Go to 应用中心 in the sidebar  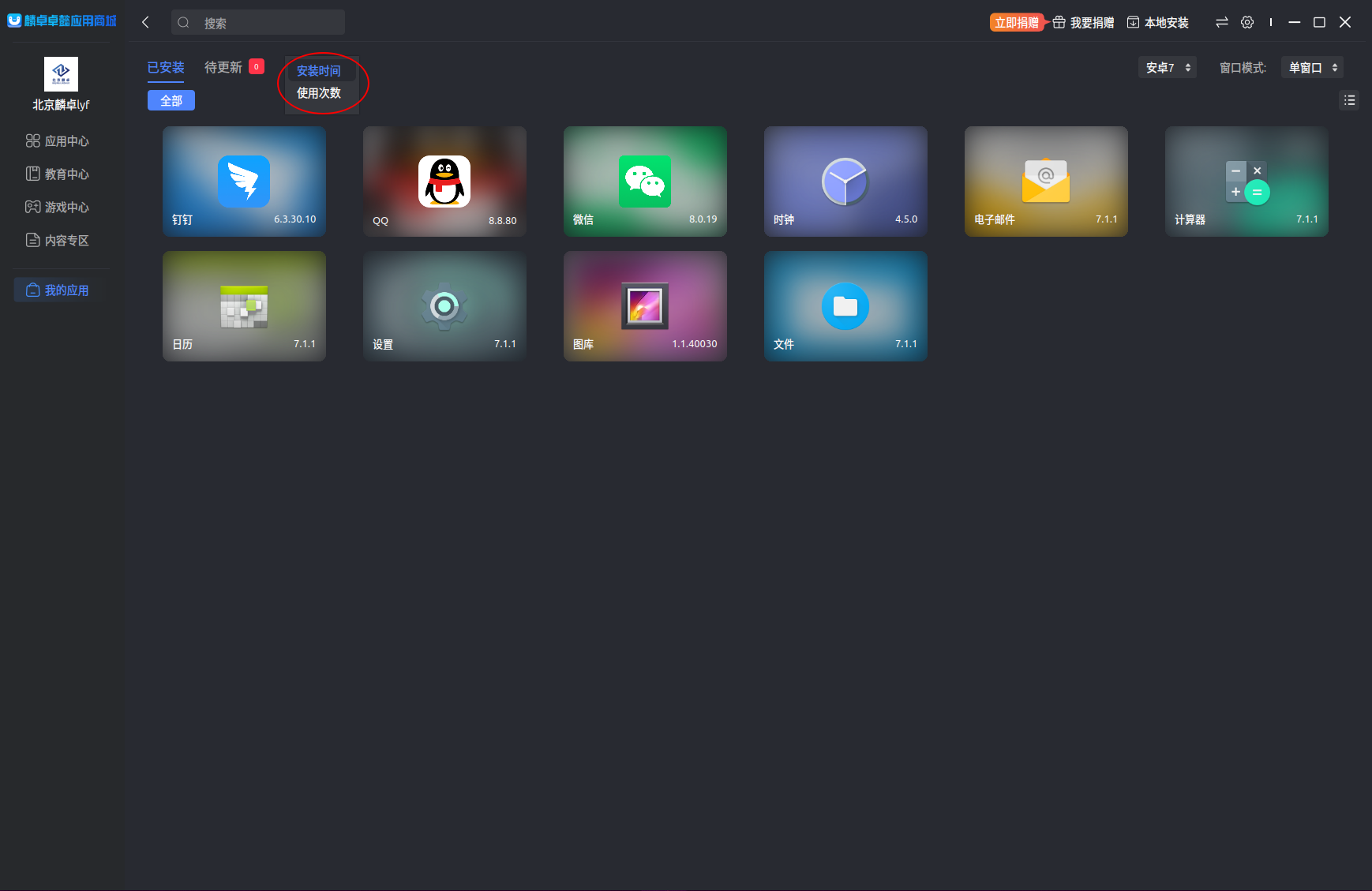coord(58,141)
